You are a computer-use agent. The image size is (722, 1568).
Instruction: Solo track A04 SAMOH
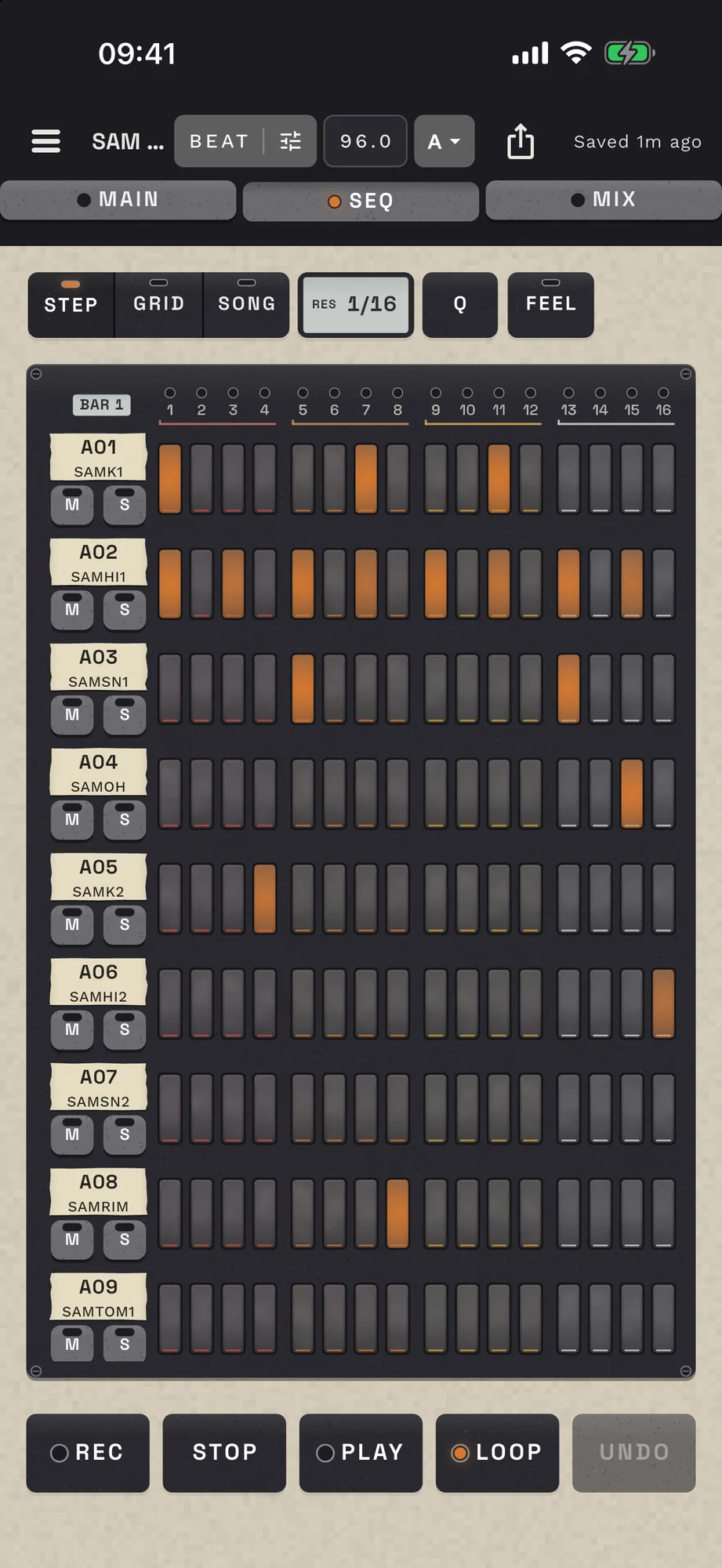(125, 820)
